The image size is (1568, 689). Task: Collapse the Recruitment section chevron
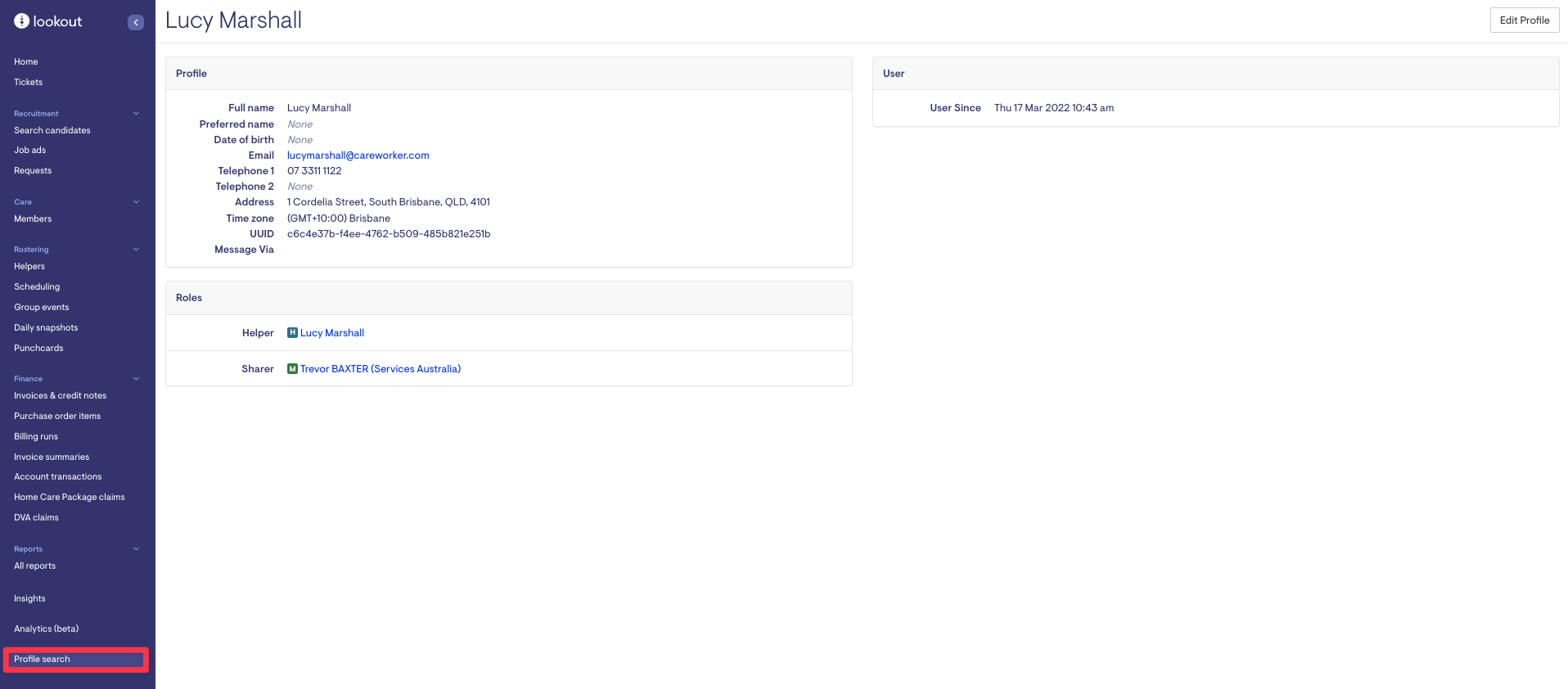(136, 114)
